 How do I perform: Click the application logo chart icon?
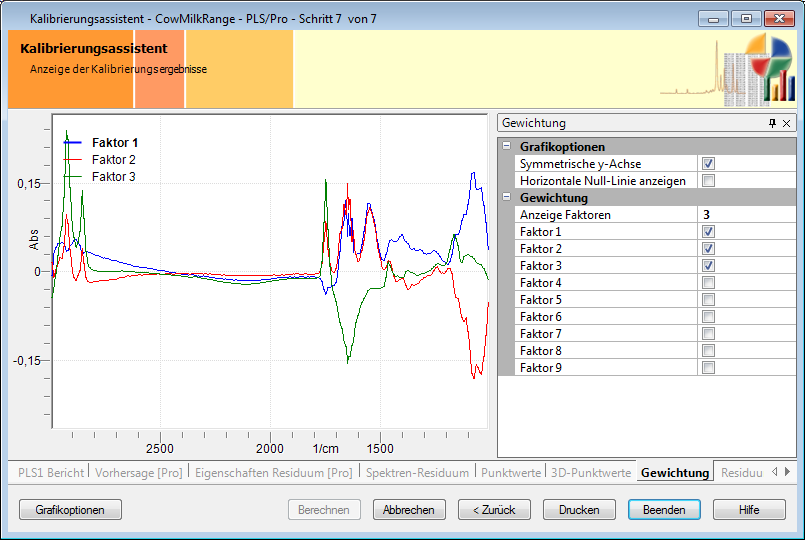765,68
